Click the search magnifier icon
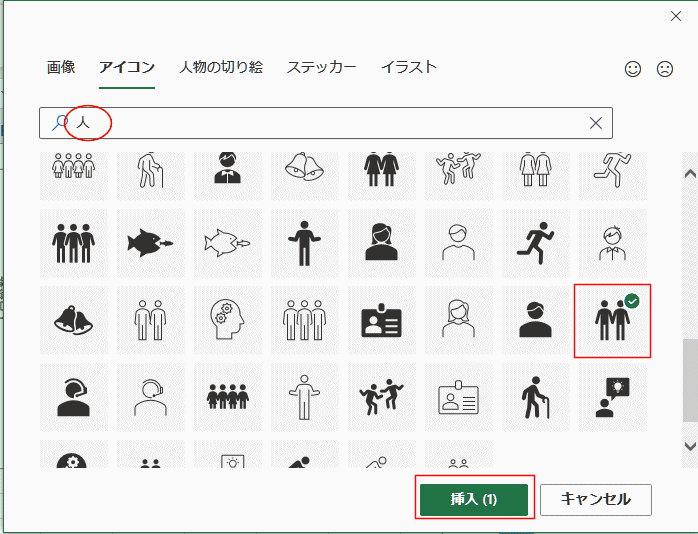The width and height of the screenshot is (698, 534). [x=60, y=122]
